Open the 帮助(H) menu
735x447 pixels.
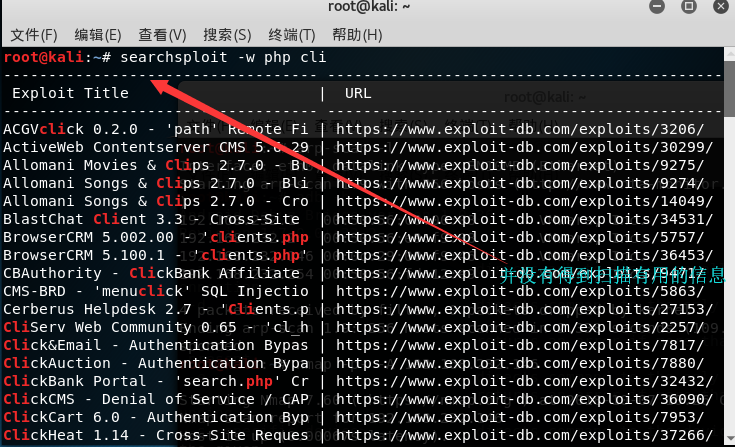pos(357,35)
